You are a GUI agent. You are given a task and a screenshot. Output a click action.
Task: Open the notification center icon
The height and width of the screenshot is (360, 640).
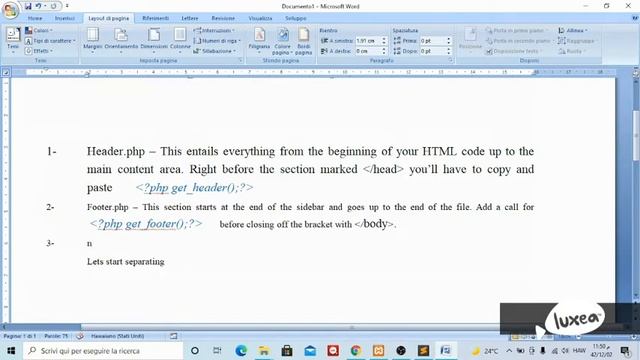pyautogui.click(x=624, y=351)
